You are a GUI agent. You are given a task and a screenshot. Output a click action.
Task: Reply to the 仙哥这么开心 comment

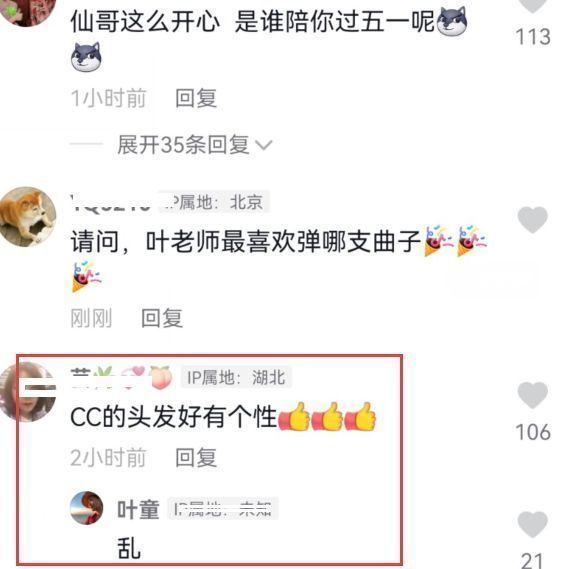196,98
